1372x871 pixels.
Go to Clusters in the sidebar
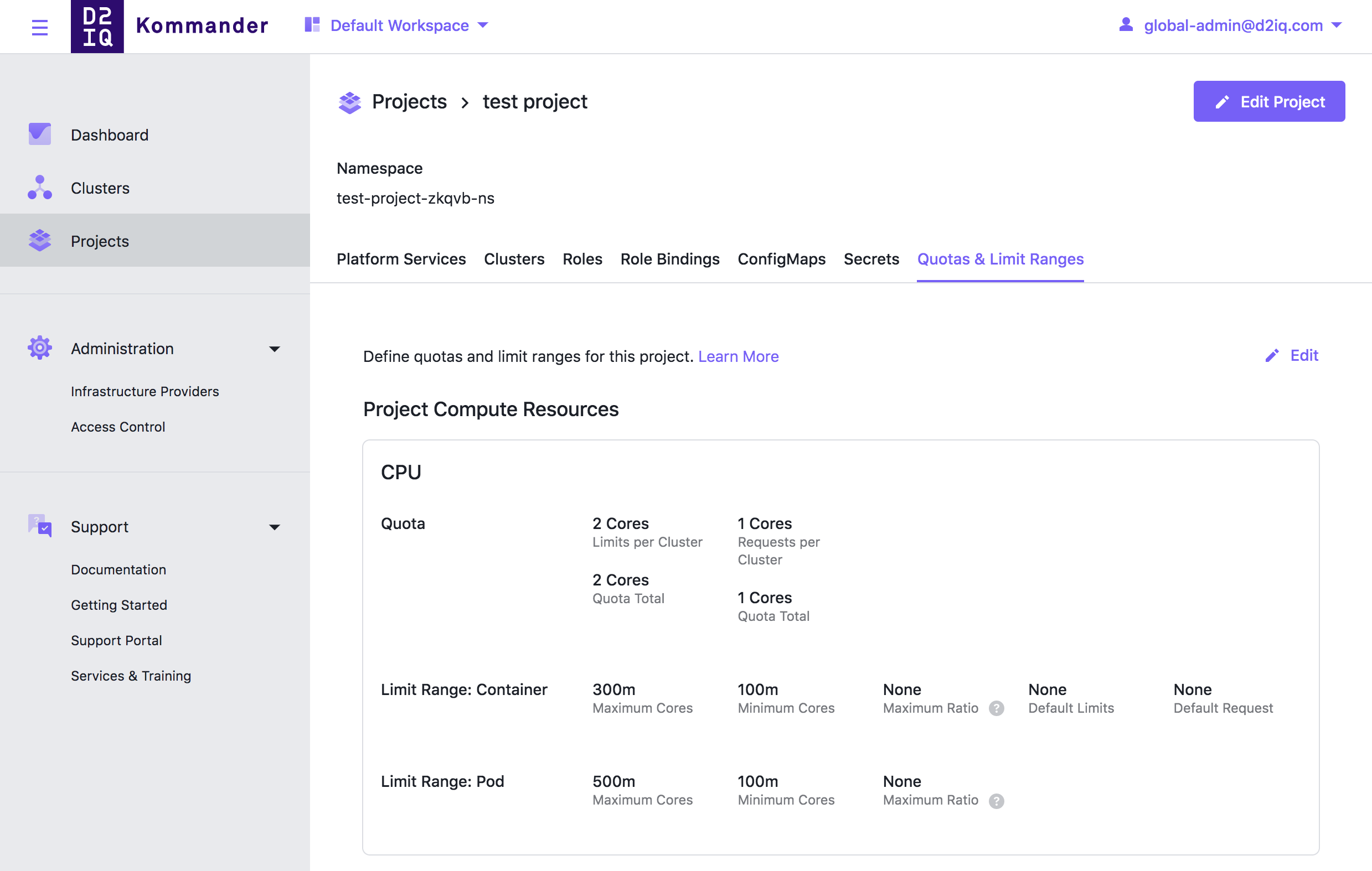(155, 188)
